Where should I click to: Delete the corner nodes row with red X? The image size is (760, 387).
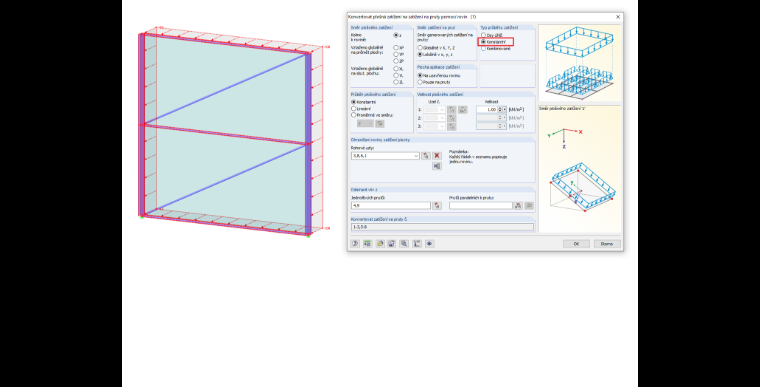pyautogui.click(x=437, y=156)
